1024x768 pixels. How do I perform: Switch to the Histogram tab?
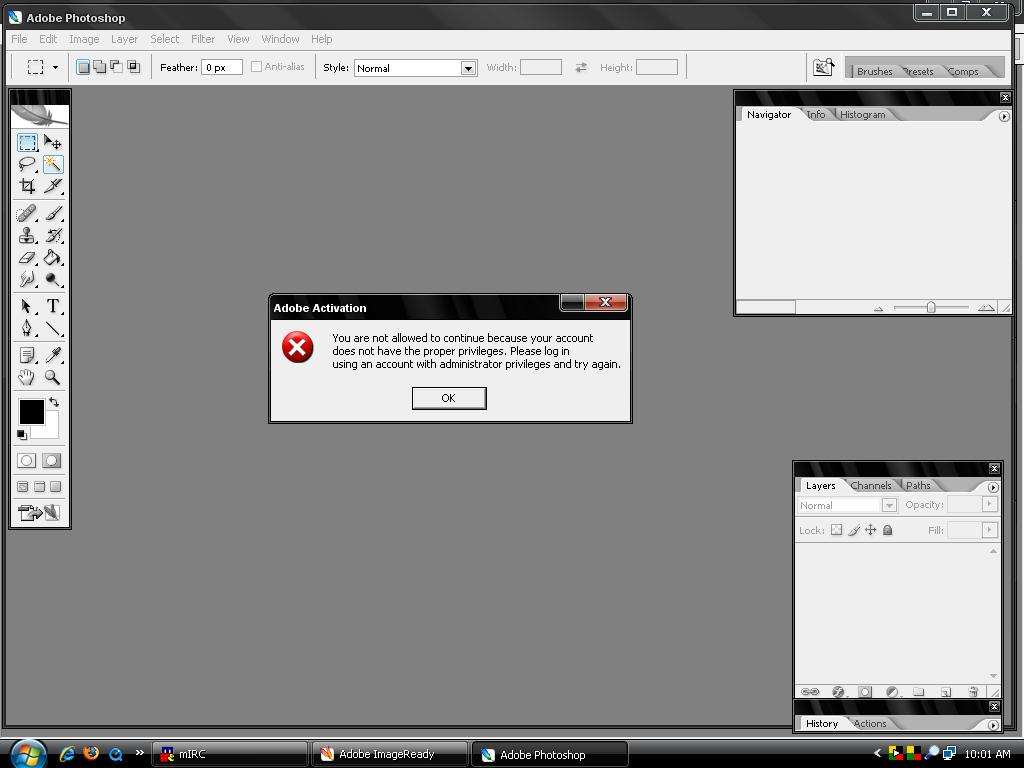click(x=863, y=114)
